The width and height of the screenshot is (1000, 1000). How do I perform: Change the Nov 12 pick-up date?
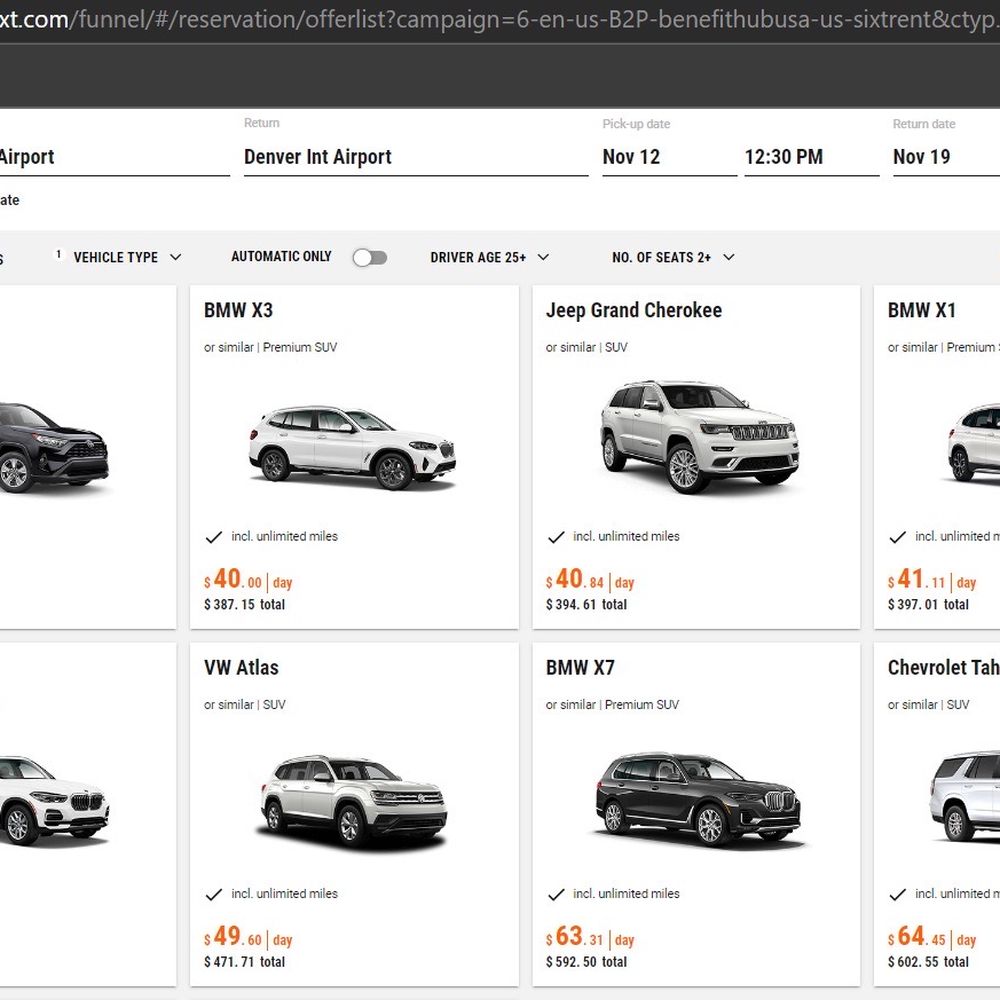pos(669,157)
